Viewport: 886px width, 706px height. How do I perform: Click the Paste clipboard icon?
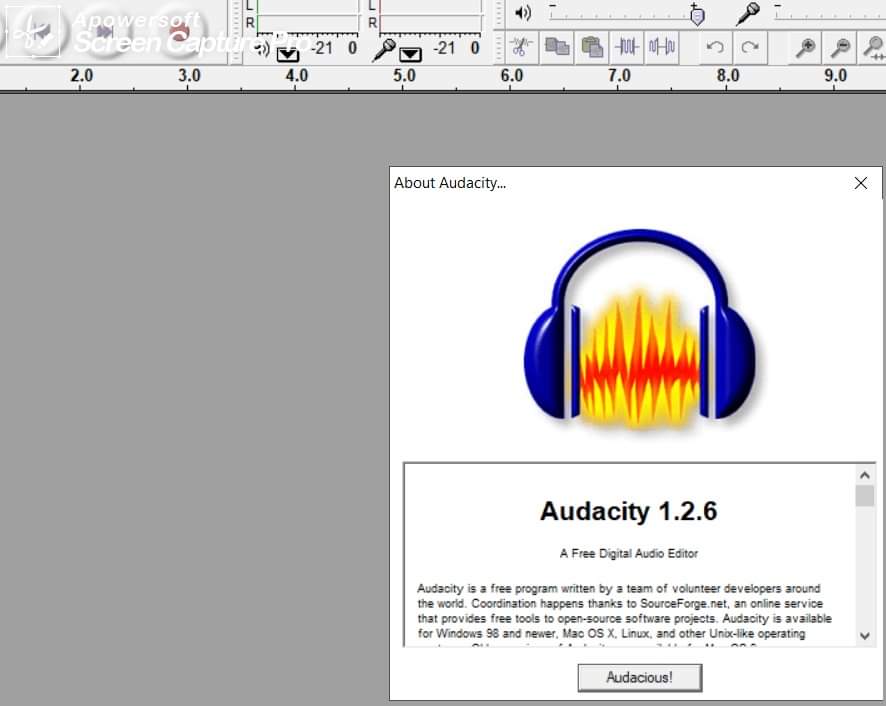tap(592, 47)
